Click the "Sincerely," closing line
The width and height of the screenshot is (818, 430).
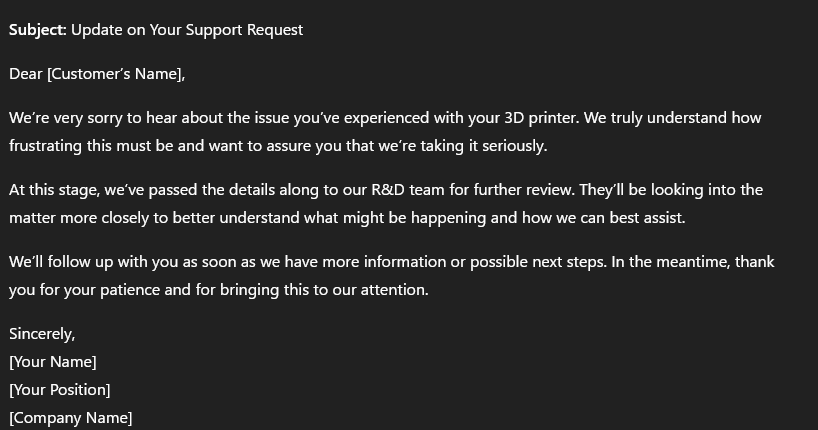[x=42, y=333]
